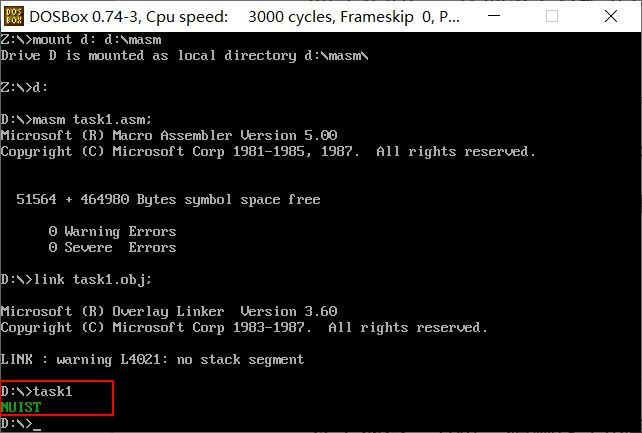Click the 'Drive D is mounted' message
642x433 pixels.
[x=185, y=56]
